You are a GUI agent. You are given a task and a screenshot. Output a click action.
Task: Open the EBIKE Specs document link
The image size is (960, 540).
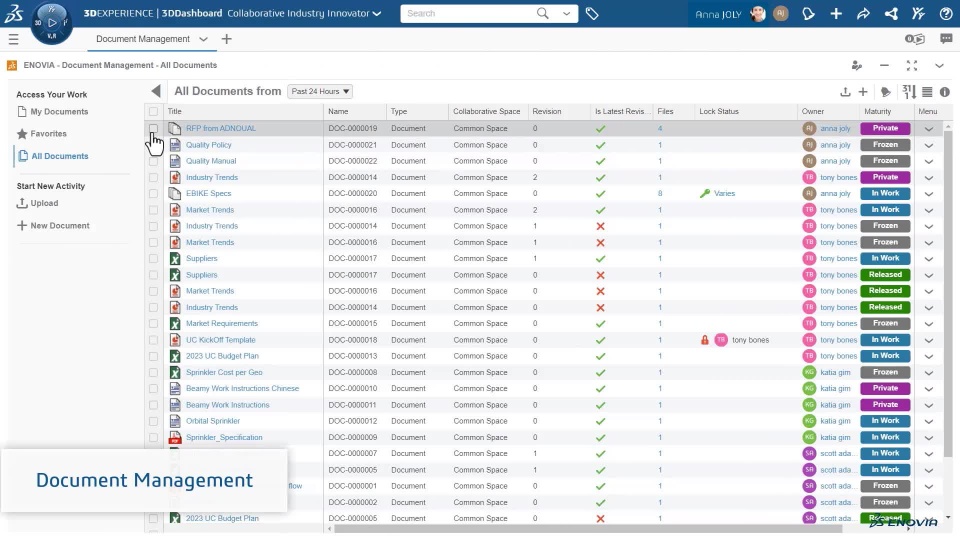pos(208,193)
